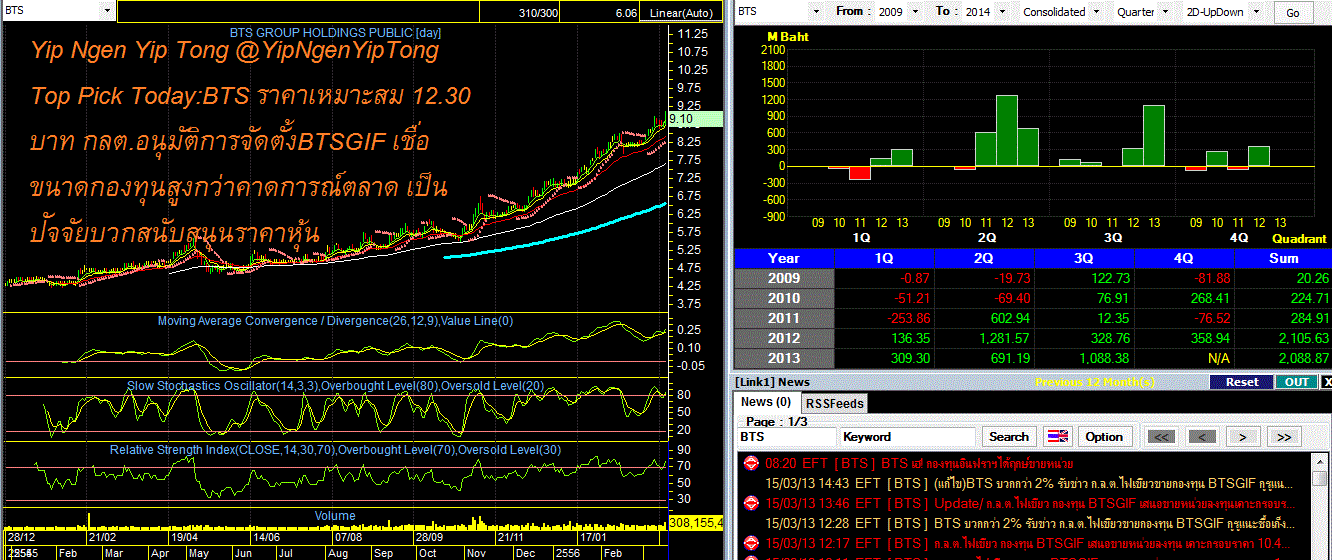Click the Thai/English language flag icon

coord(1058,437)
